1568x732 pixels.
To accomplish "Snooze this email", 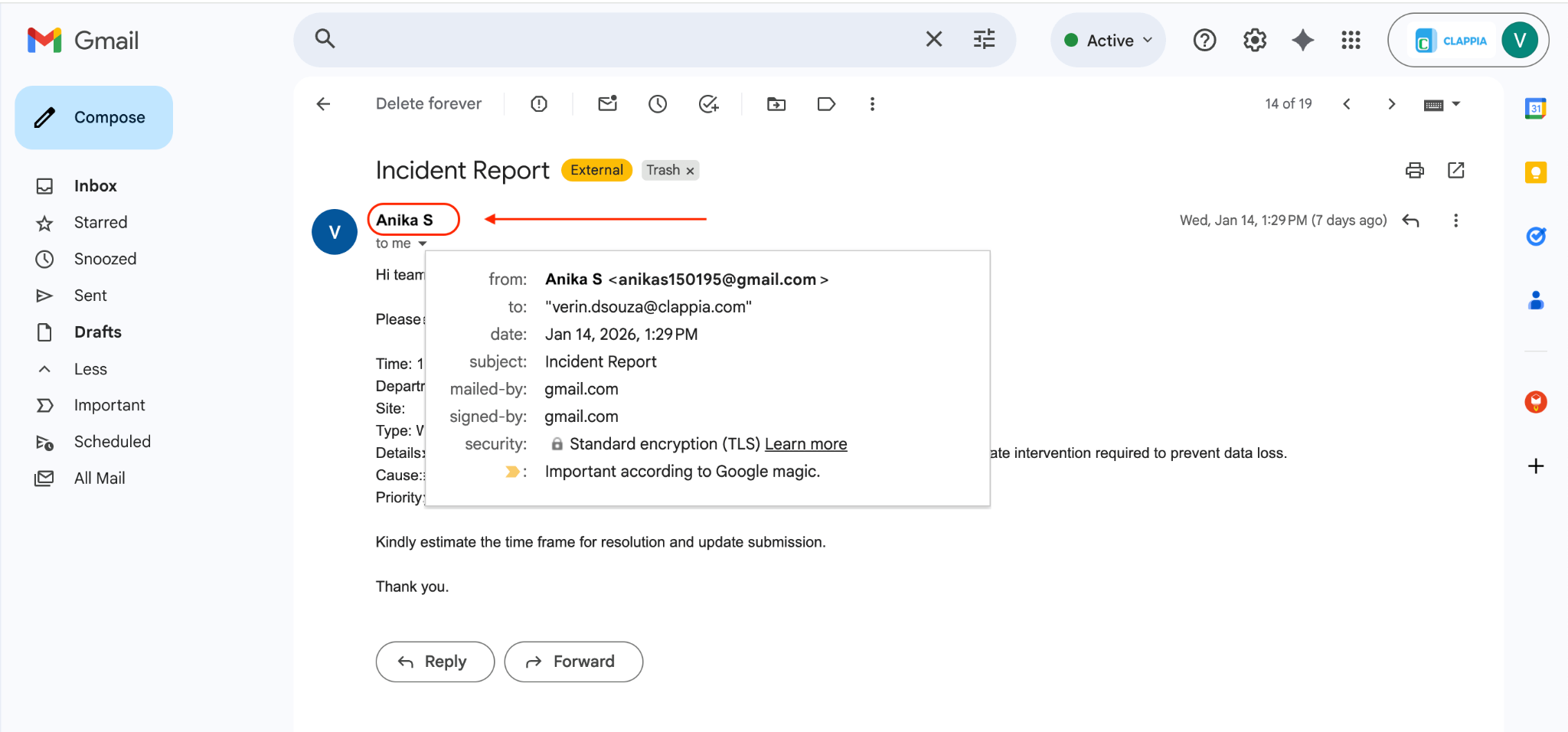I will 658,103.
